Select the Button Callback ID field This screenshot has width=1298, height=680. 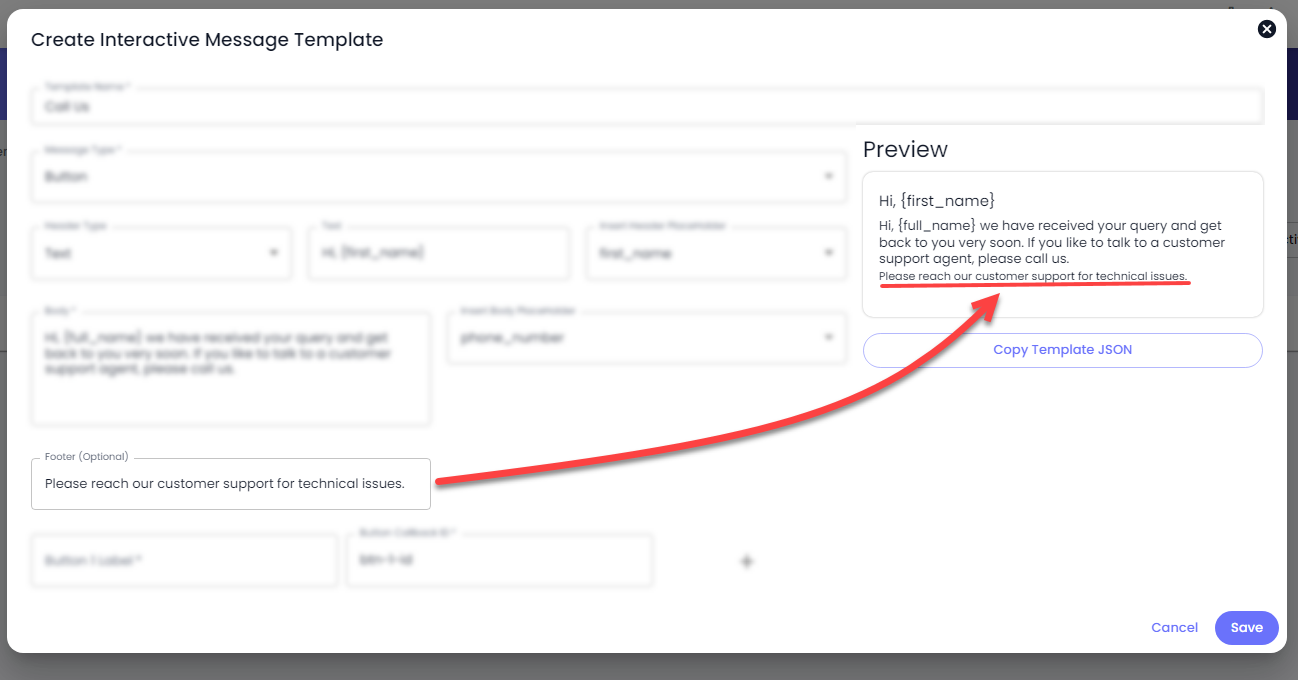click(x=499, y=561)
